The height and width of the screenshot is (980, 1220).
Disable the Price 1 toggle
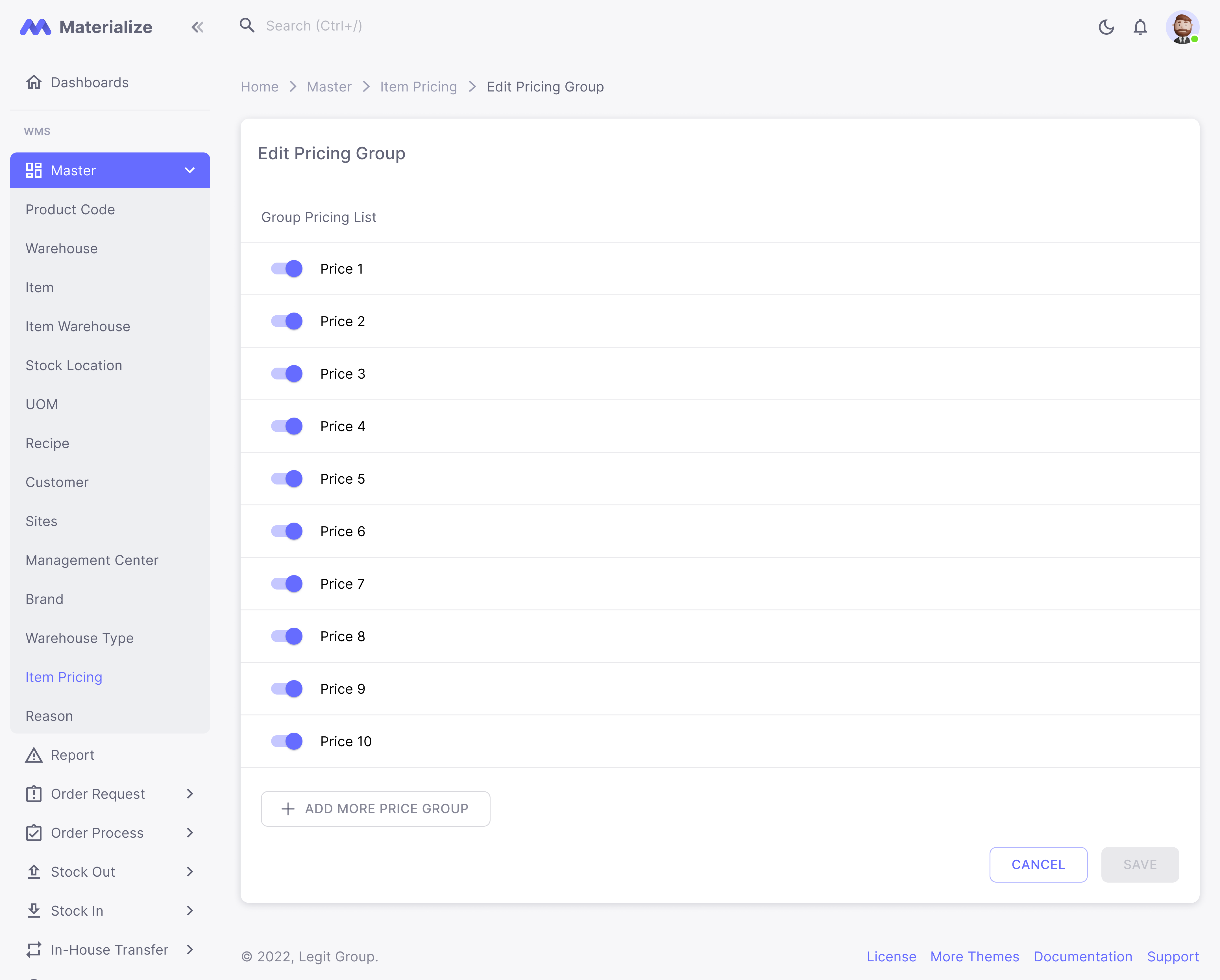pyautogui.click(x=287, y=269)
